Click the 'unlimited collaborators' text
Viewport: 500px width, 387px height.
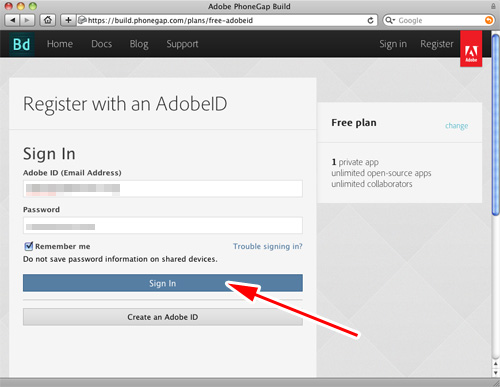click(x=372, y=184)
